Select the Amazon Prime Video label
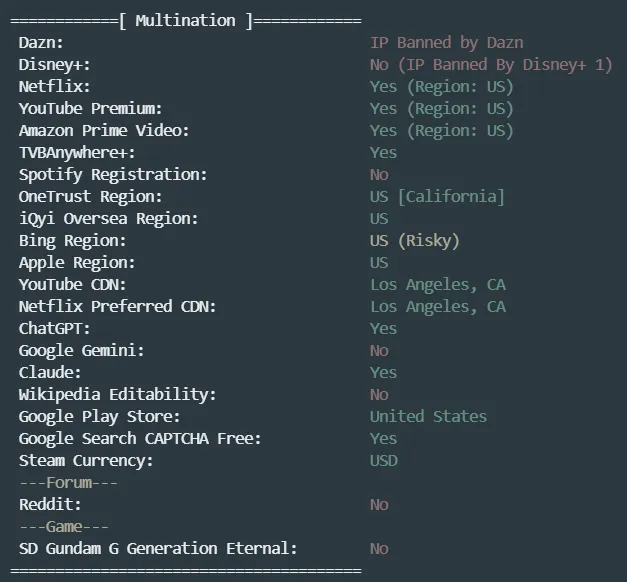627x582 pixels. 104,131
